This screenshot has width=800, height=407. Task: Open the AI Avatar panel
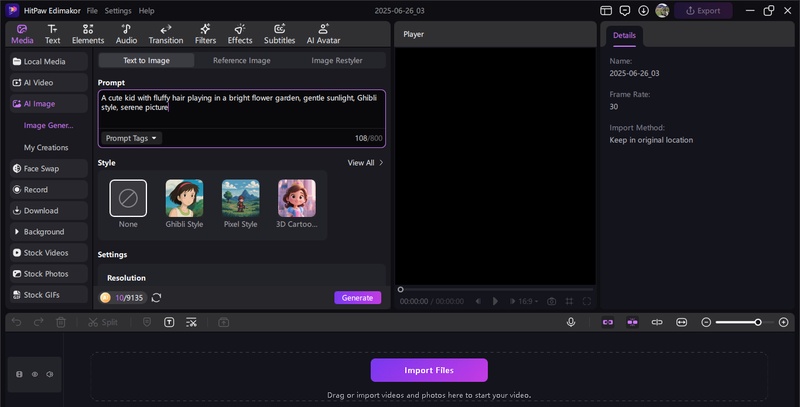(x=323, y=34)
